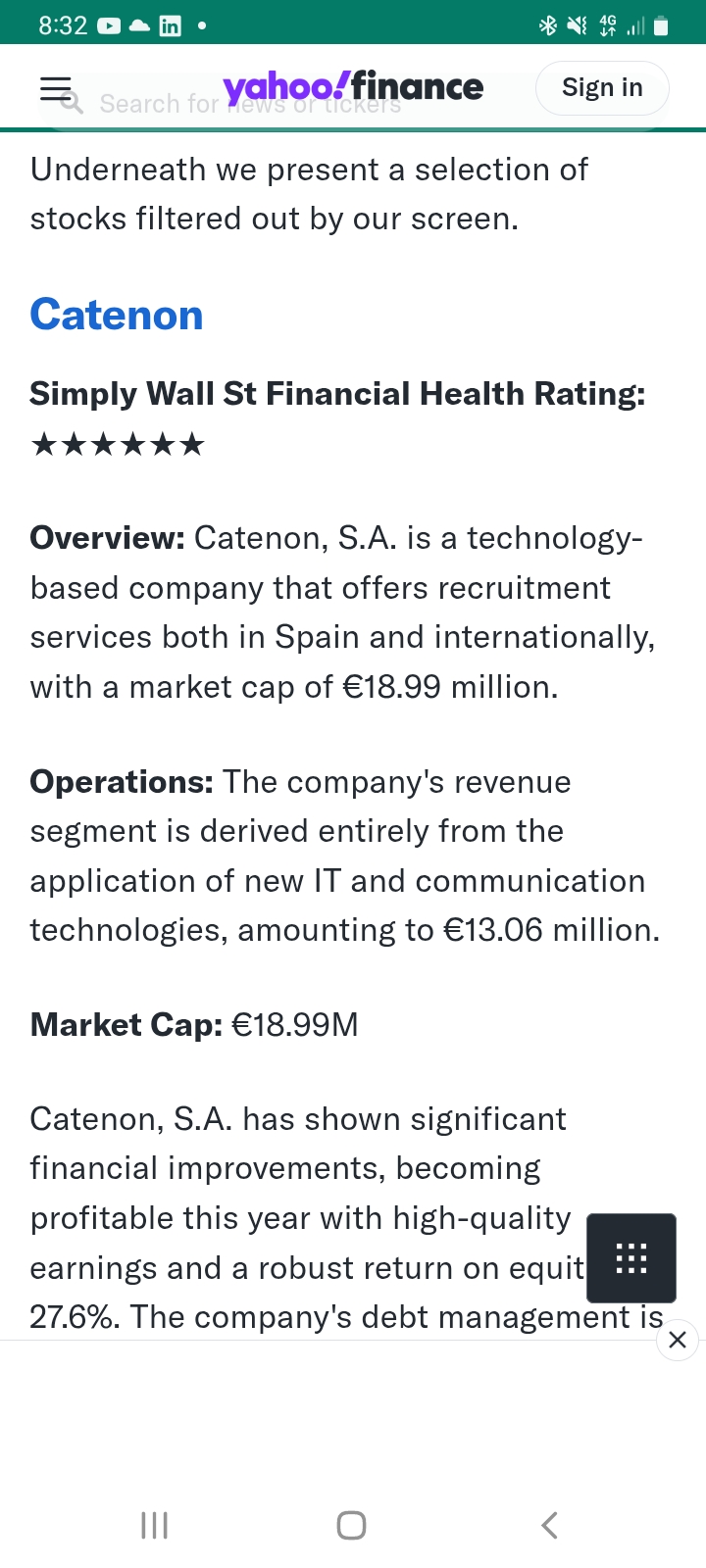Image resolution: width=706 pixels, height=1568 pixels.
Task: Tap the muted sound status icon
Action: (x=577, y=26)
